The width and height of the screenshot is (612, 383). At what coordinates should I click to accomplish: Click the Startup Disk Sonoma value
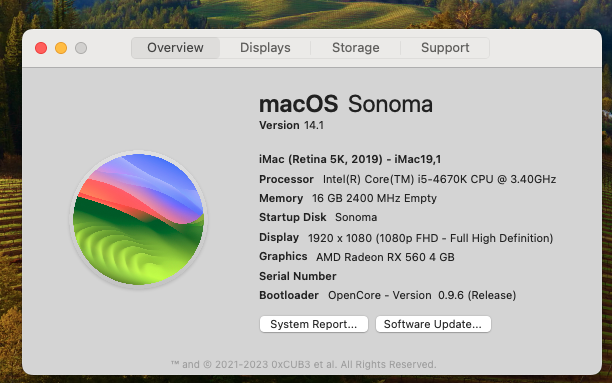coord(356,217)
